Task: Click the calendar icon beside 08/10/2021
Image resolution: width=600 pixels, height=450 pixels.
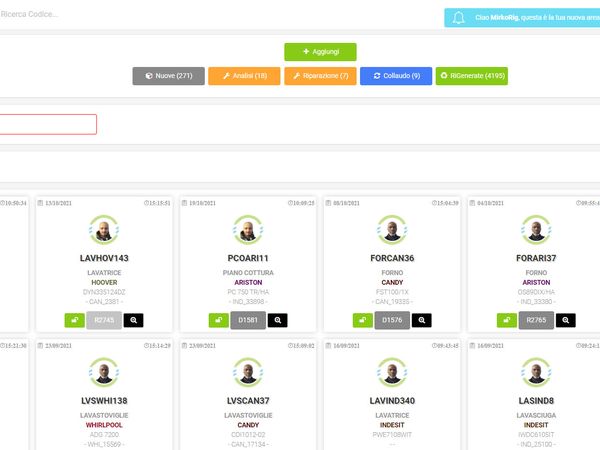Action: click(x=328, y=203)
